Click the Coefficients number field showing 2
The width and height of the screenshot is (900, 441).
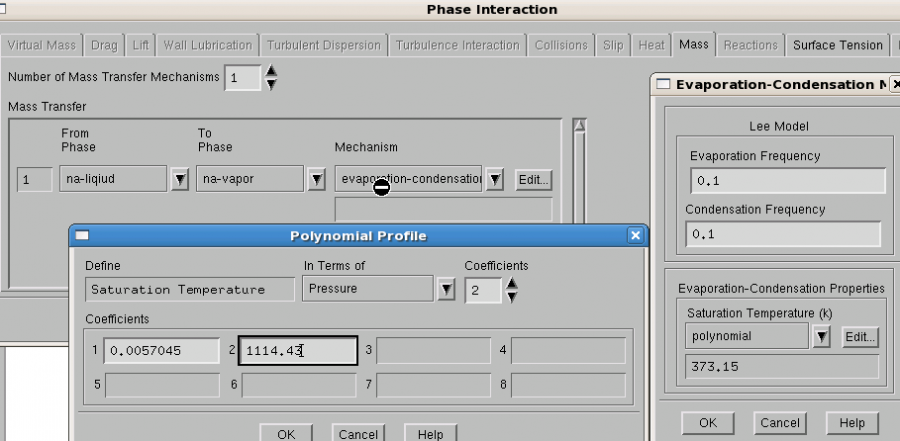coord(483,290)
